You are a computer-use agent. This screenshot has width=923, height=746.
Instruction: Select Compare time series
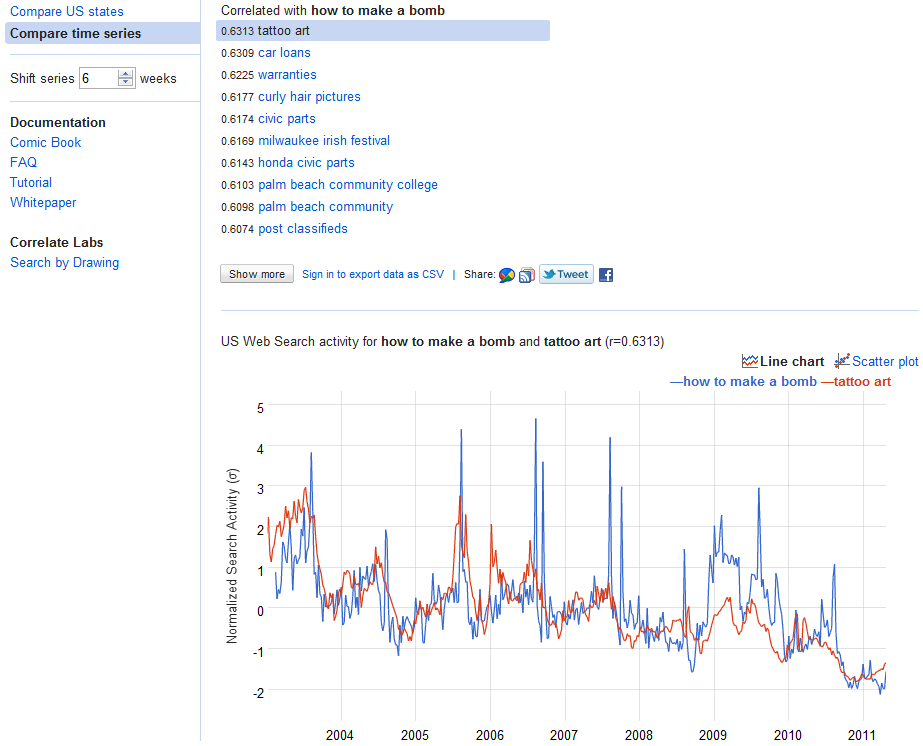(76, 34)
